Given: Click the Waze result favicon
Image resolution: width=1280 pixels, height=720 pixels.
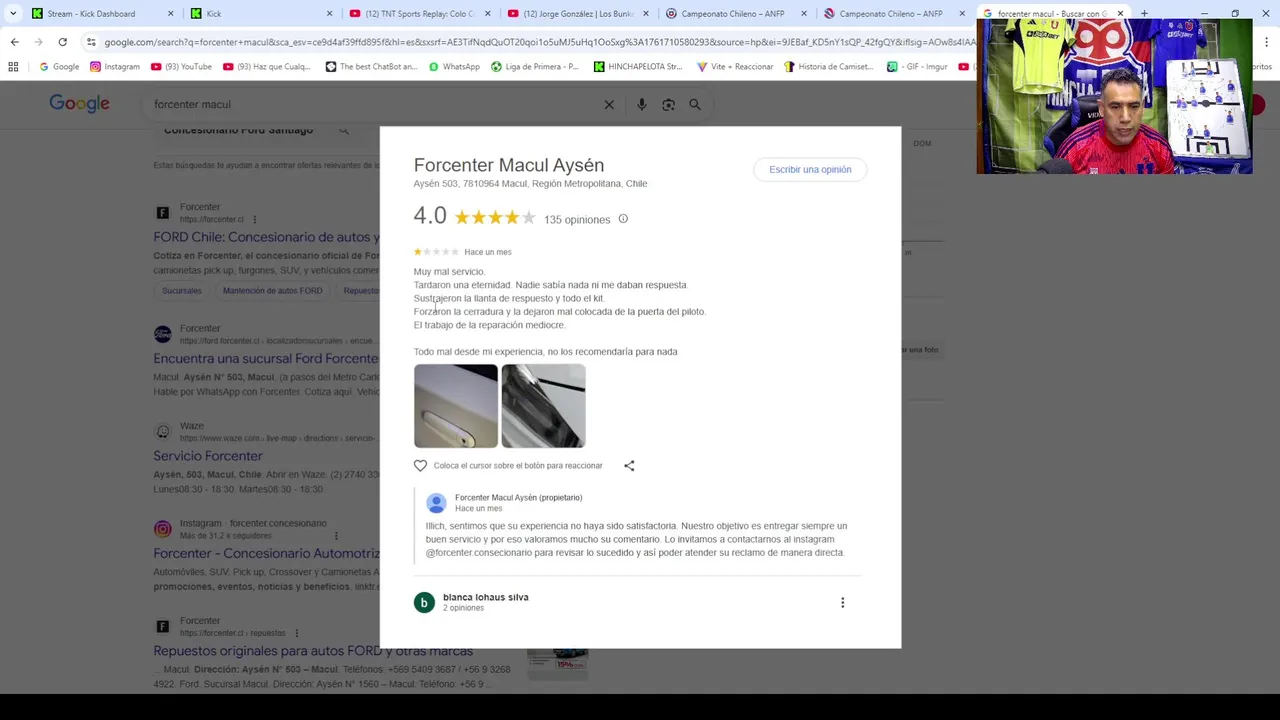Looking at the screenshot, I should (x=162, y=431).
